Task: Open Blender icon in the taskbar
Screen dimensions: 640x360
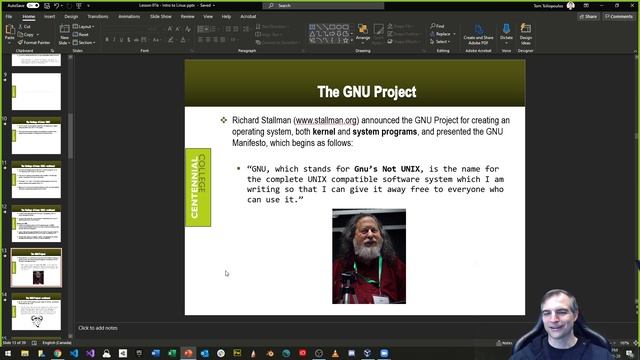Action: (270, 353)
